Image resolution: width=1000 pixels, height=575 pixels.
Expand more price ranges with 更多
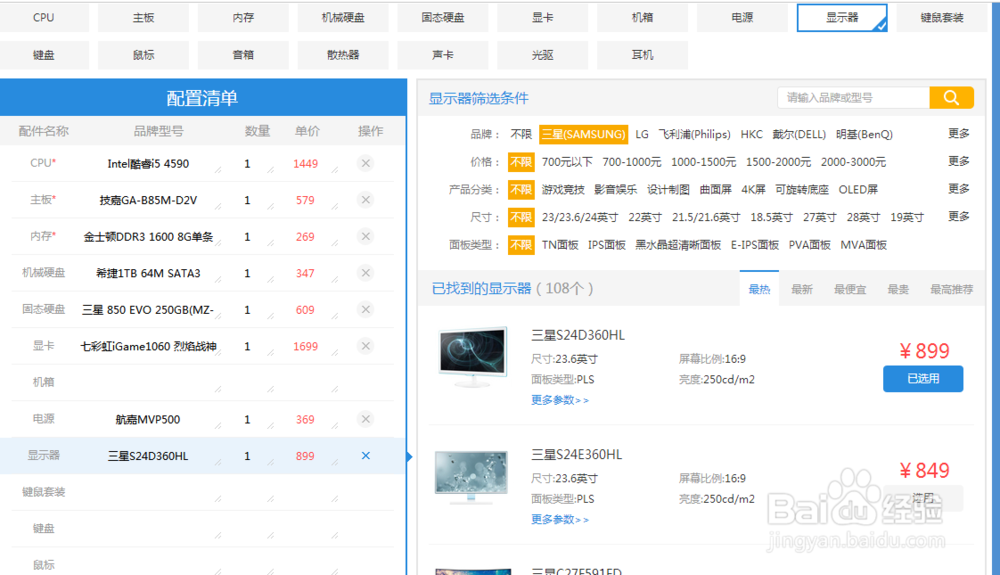coord(959,161)
